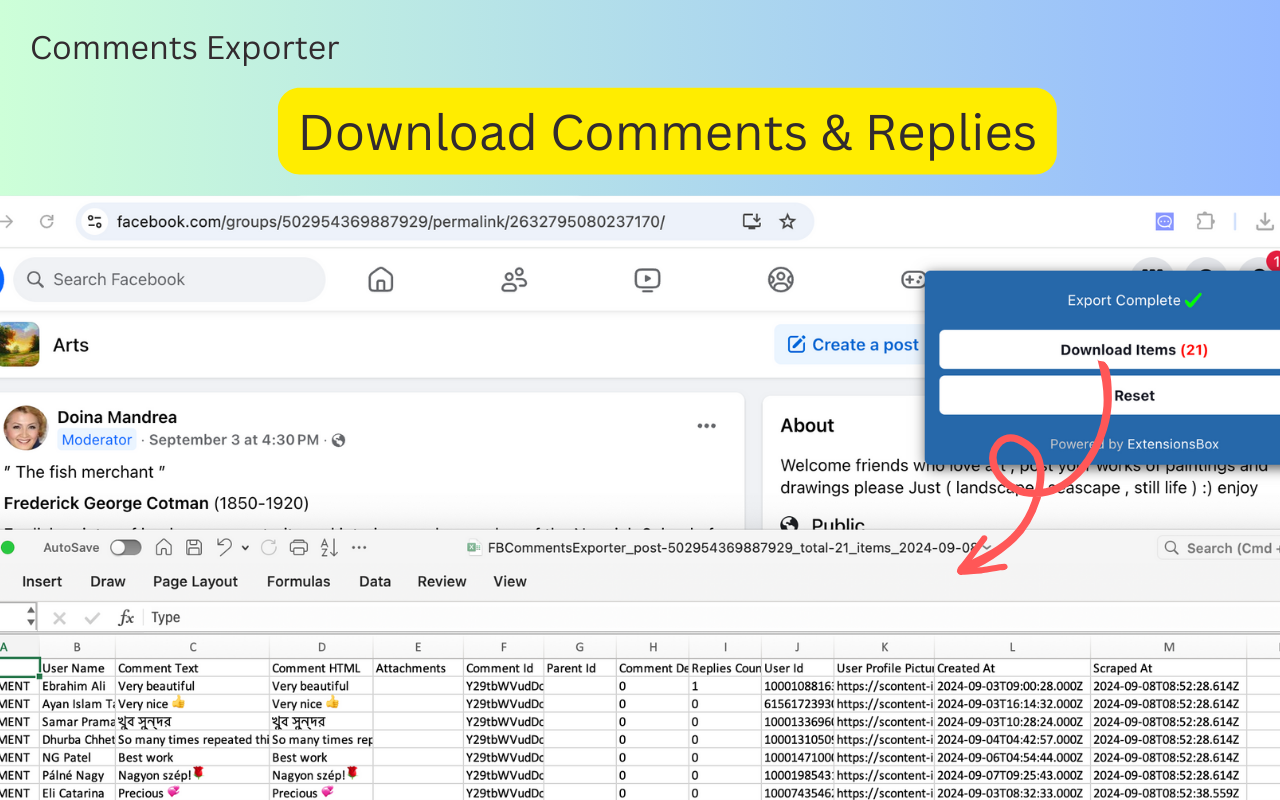Open the three-dot menu on Doina Mandrea's post
The width and height of the screenshot is (1280, 800).
pyautogui.click(x=707, y=426)
